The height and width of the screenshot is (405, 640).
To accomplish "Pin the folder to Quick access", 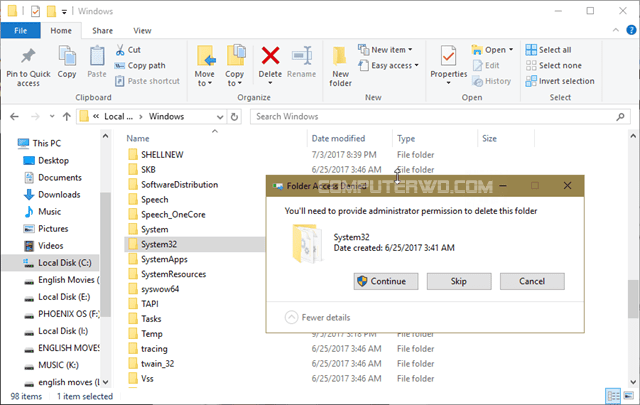I will [28, 67].
